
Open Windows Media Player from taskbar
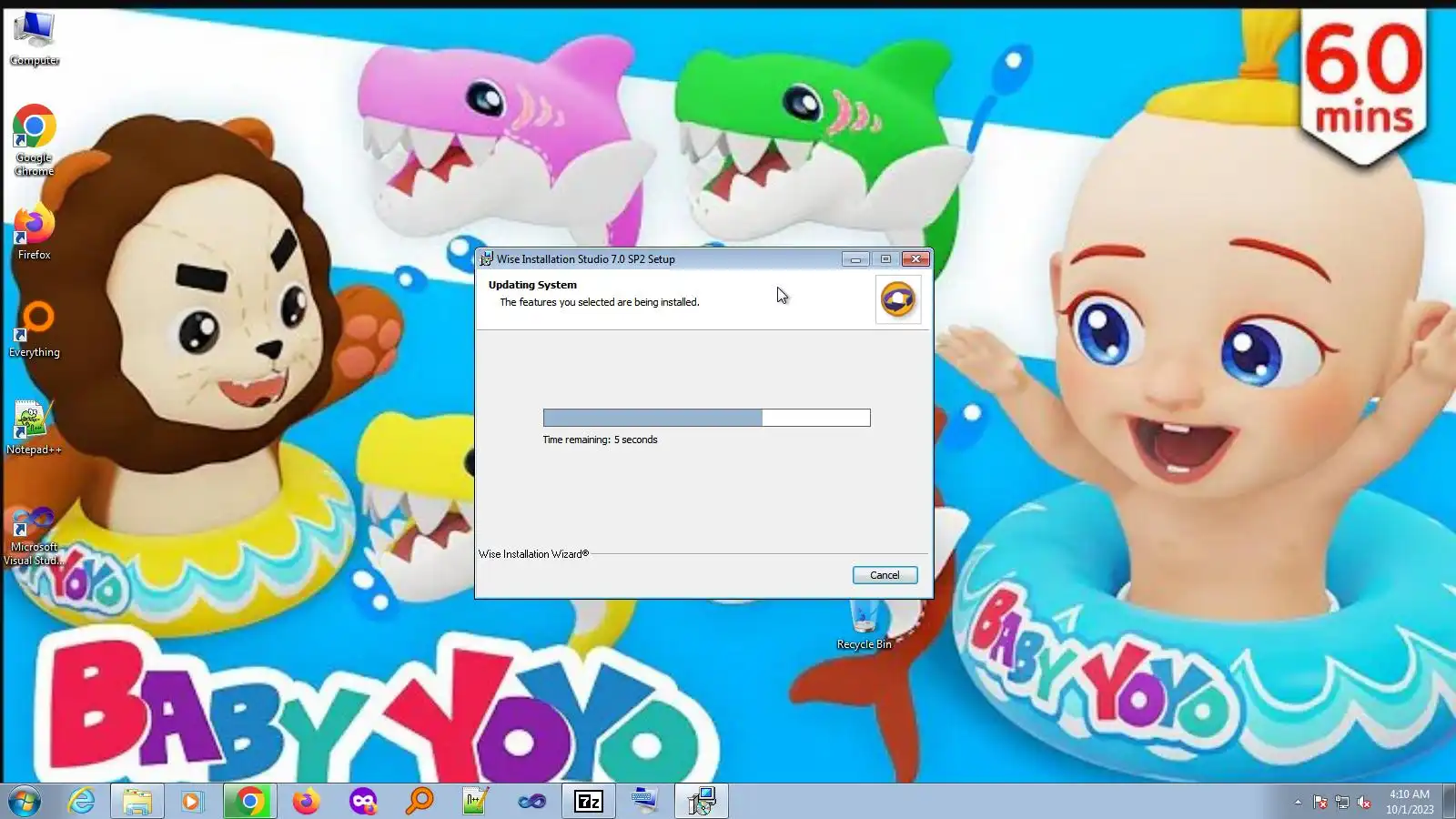(x=191, y=802)
